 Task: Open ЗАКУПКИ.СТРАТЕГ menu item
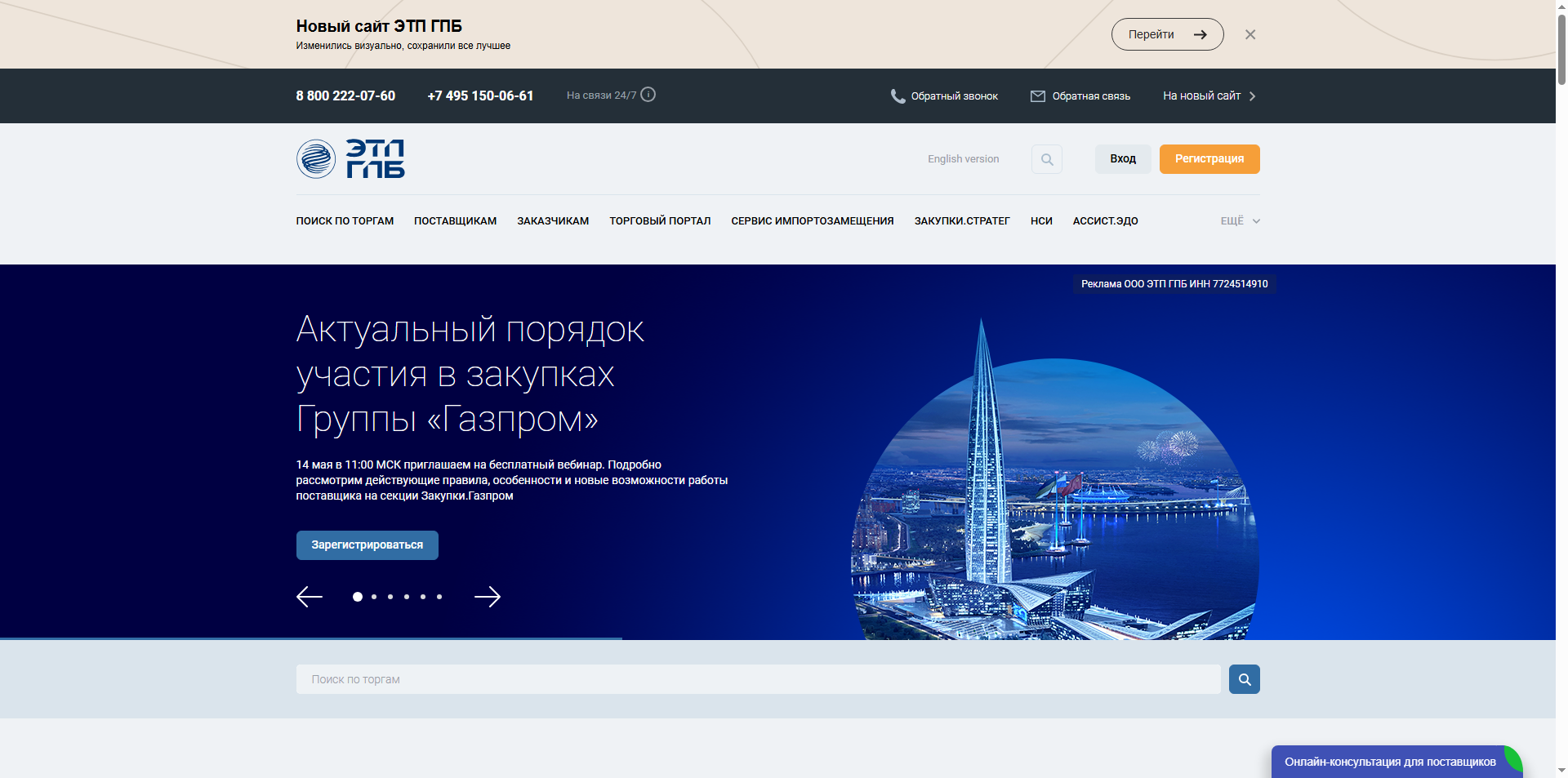[x=962, y=221]
